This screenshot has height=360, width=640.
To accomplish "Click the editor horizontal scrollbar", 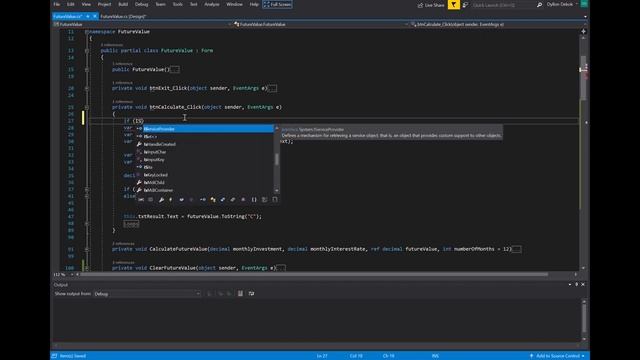I will point(314,275).
